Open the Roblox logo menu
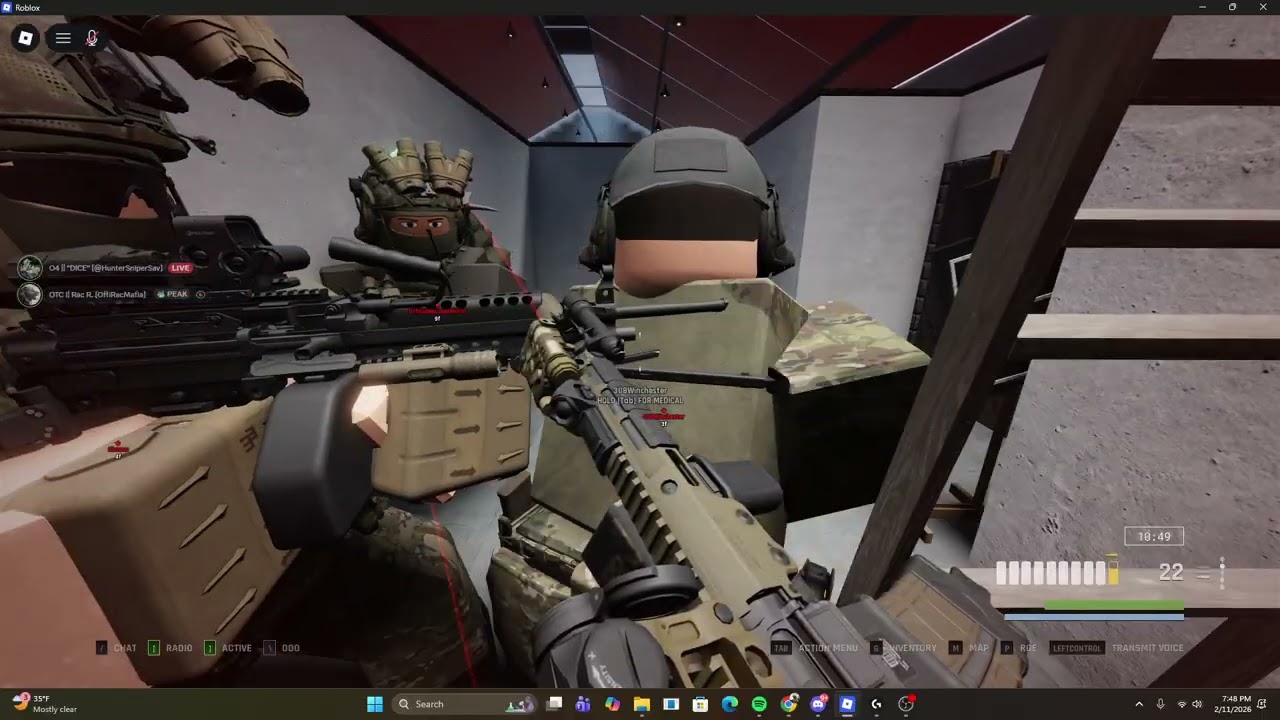Image resolution: width=1280 pixels, height=720 pixels. (26, 38)
